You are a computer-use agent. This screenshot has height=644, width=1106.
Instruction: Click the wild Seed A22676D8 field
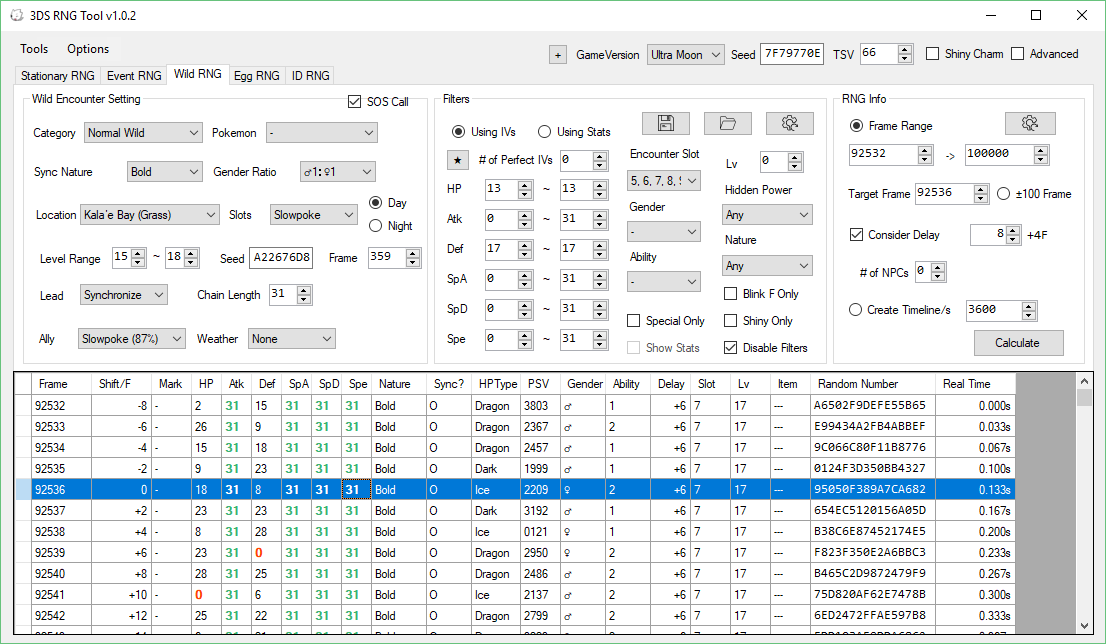(x=281, y=258)
